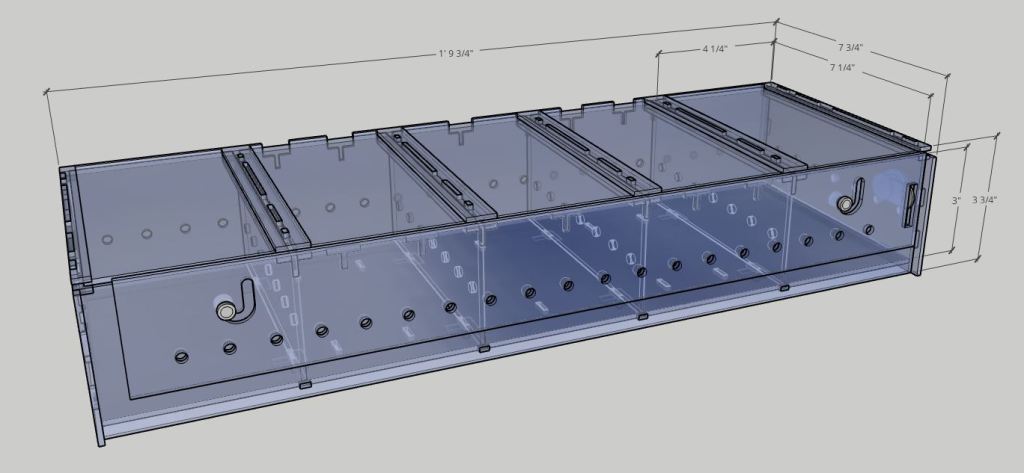Image resolution: width=1024 pixels, height=473 pixels.
Task: Select the J-shaped hook slot near right end
Action: tap(852, 194)
